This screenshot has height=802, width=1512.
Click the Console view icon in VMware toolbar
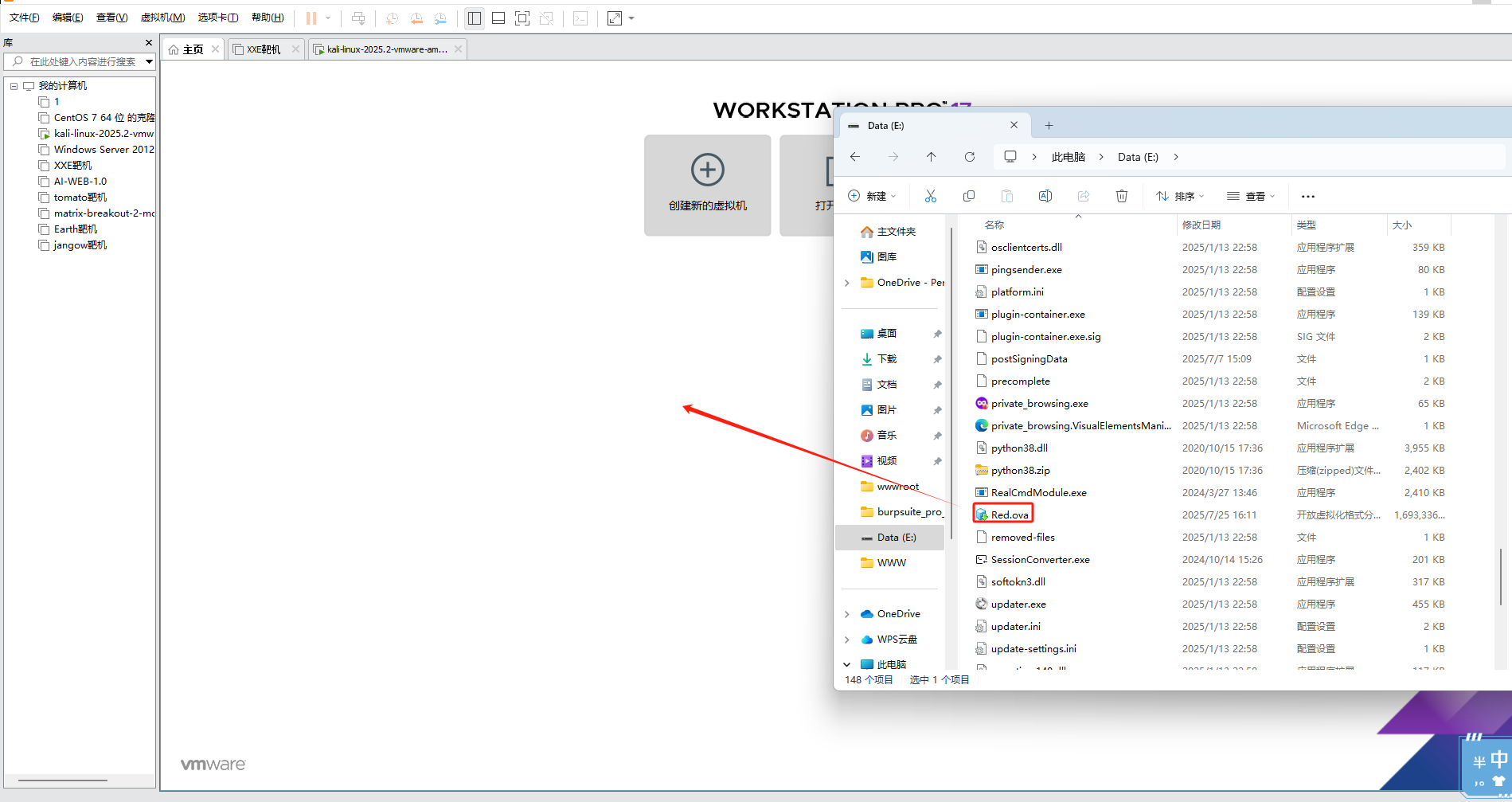[x=580, y=18]
